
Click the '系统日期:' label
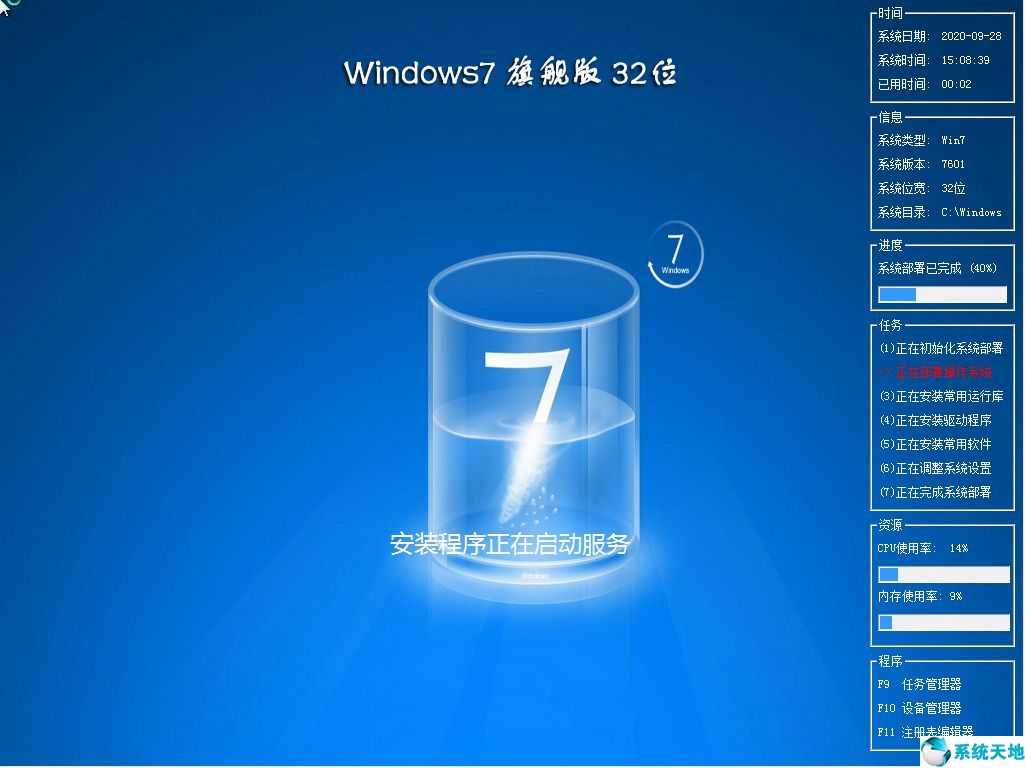click(x=903, y=37)
